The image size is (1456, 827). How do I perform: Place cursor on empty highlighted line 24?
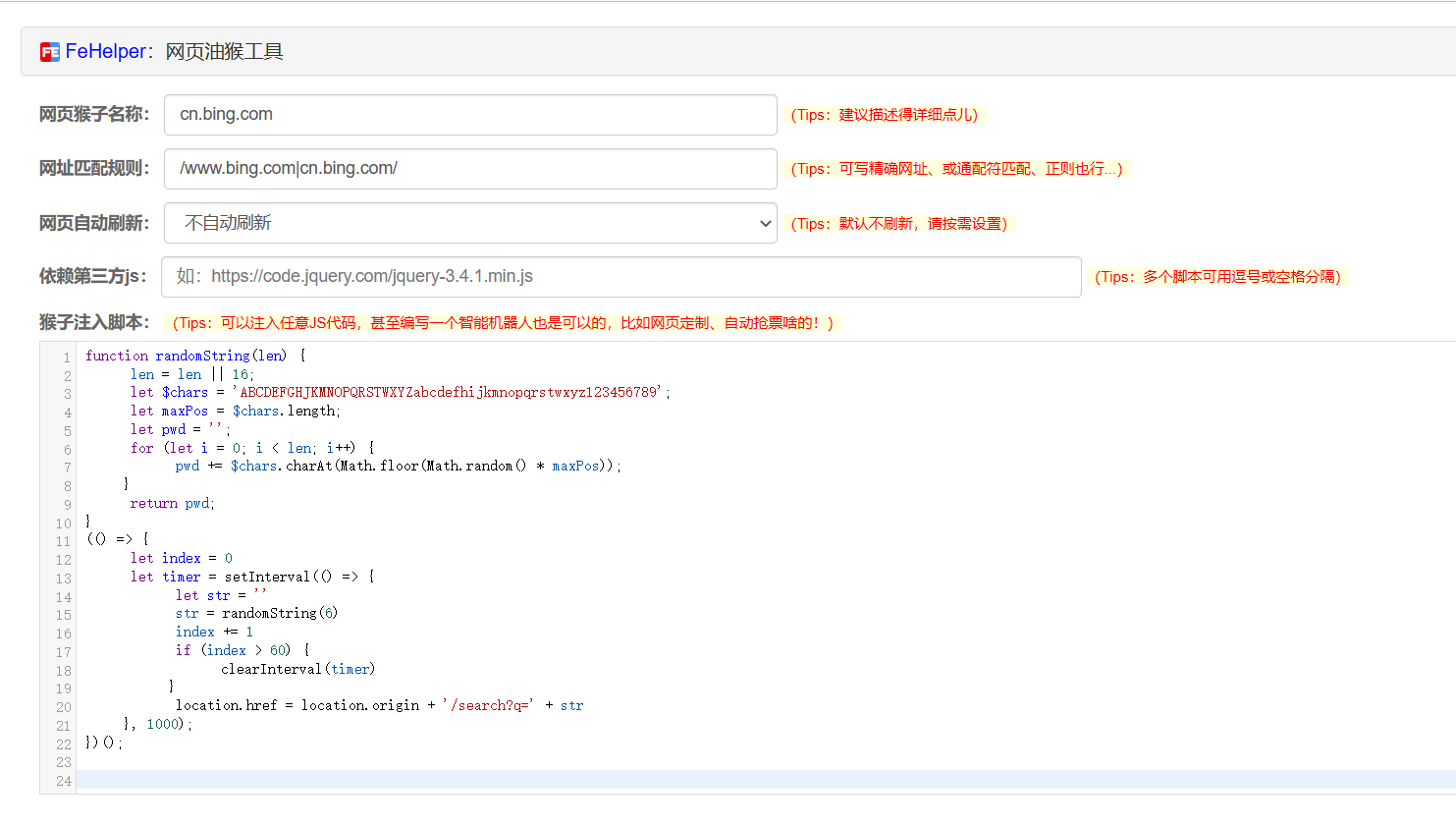pos(766,780)
